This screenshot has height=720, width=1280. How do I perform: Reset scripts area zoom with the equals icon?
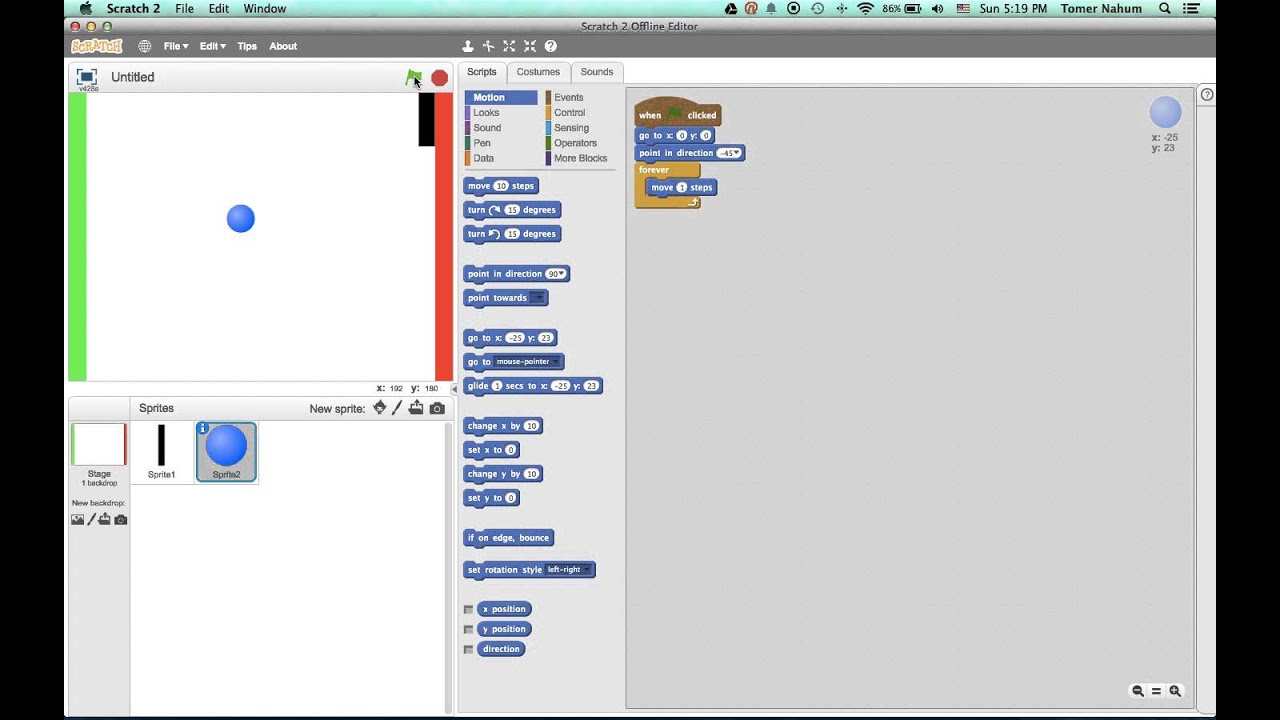point(1157,691)
